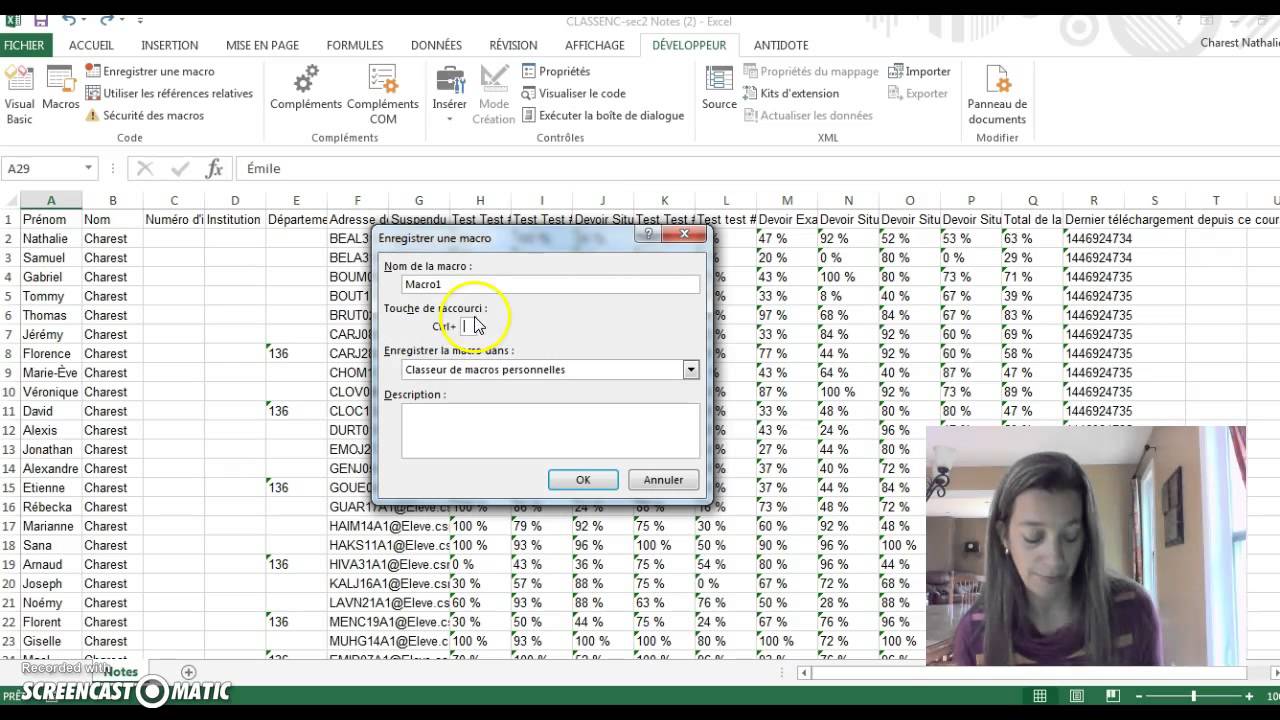The height and width of the screenshot is (720, 1280).
Task: Switch to Normal view icon in status bar
Action: (1040, 696)
